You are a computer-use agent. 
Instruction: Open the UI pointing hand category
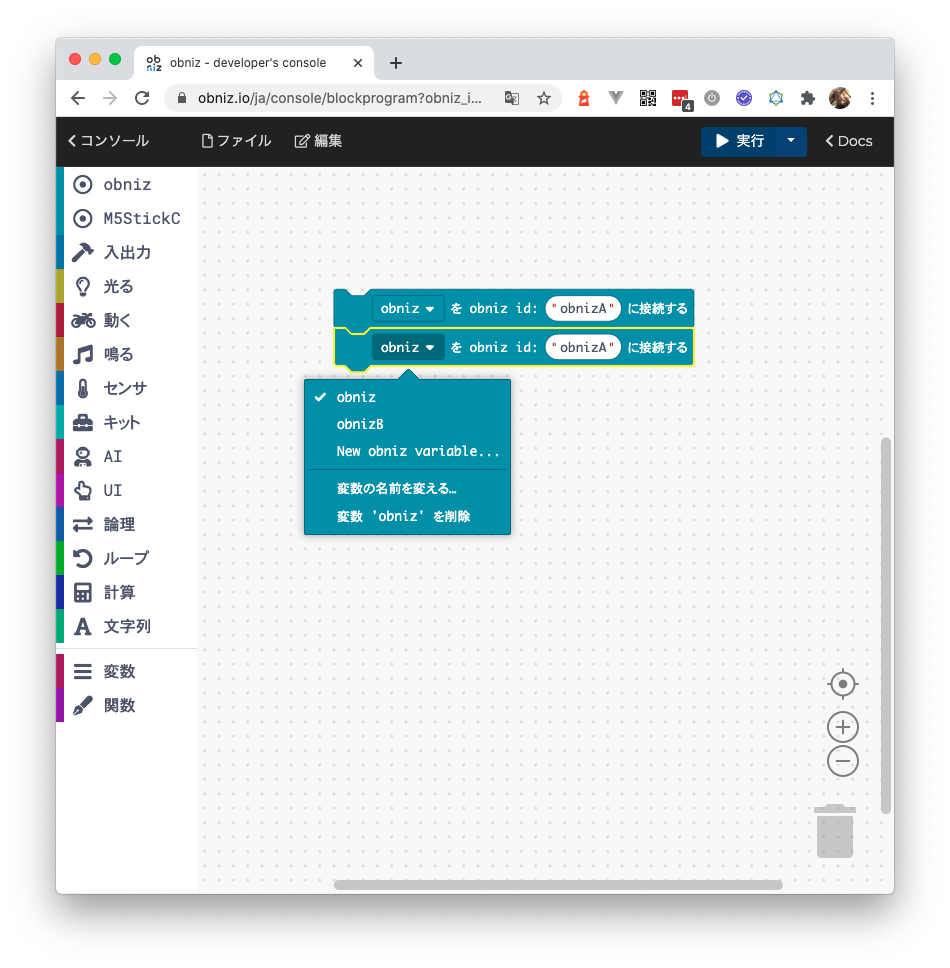point(127,490)
